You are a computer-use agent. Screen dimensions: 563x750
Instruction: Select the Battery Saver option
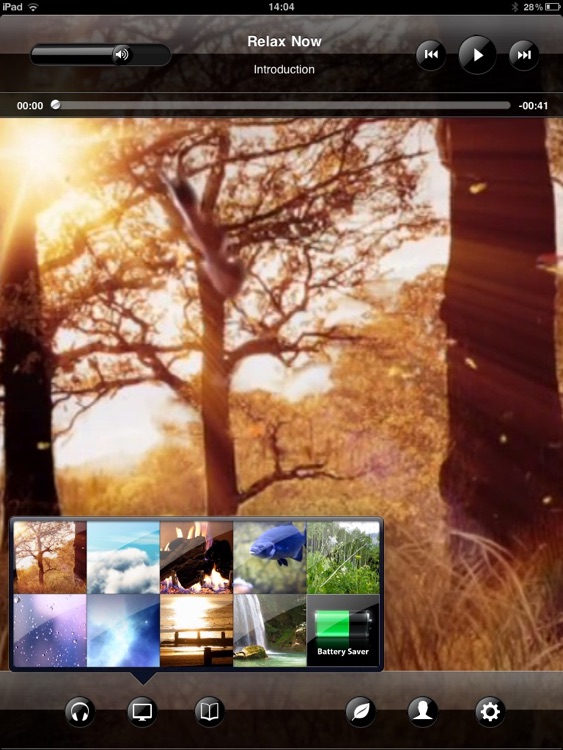point(343,630)
